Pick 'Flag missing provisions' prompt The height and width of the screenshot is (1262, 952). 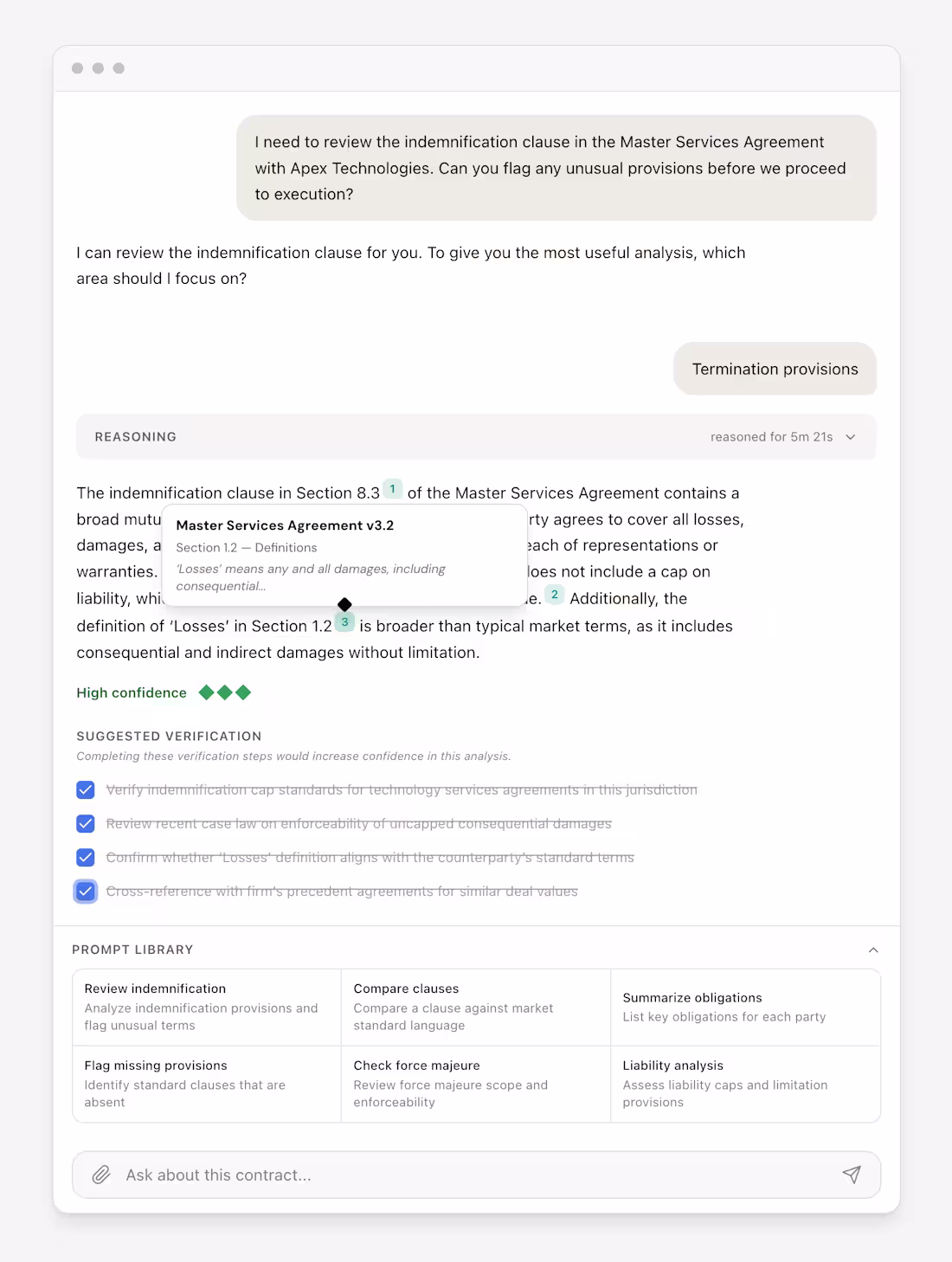[x=207, y=1084]
